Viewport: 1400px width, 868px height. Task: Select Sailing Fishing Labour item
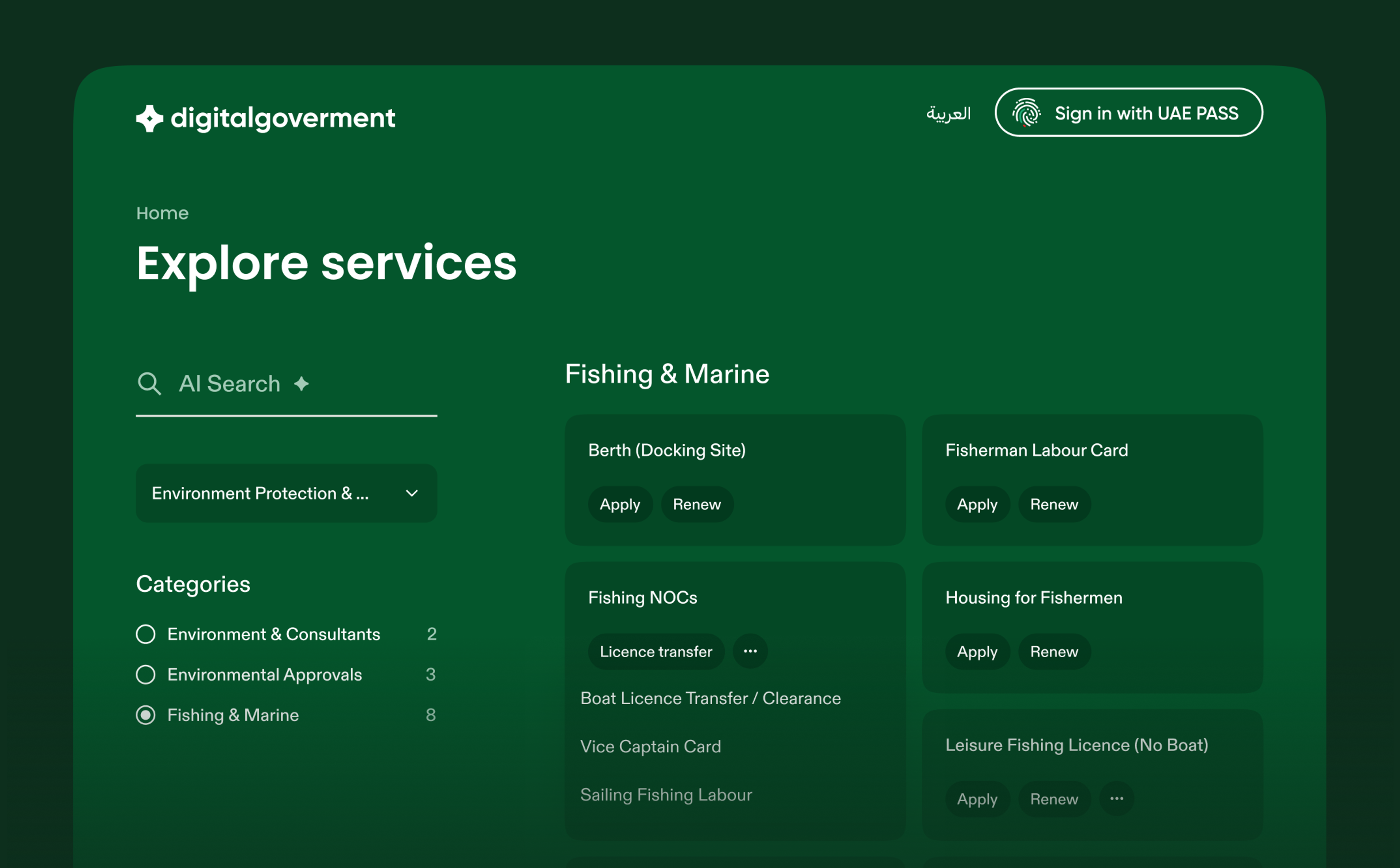point(666,794)
